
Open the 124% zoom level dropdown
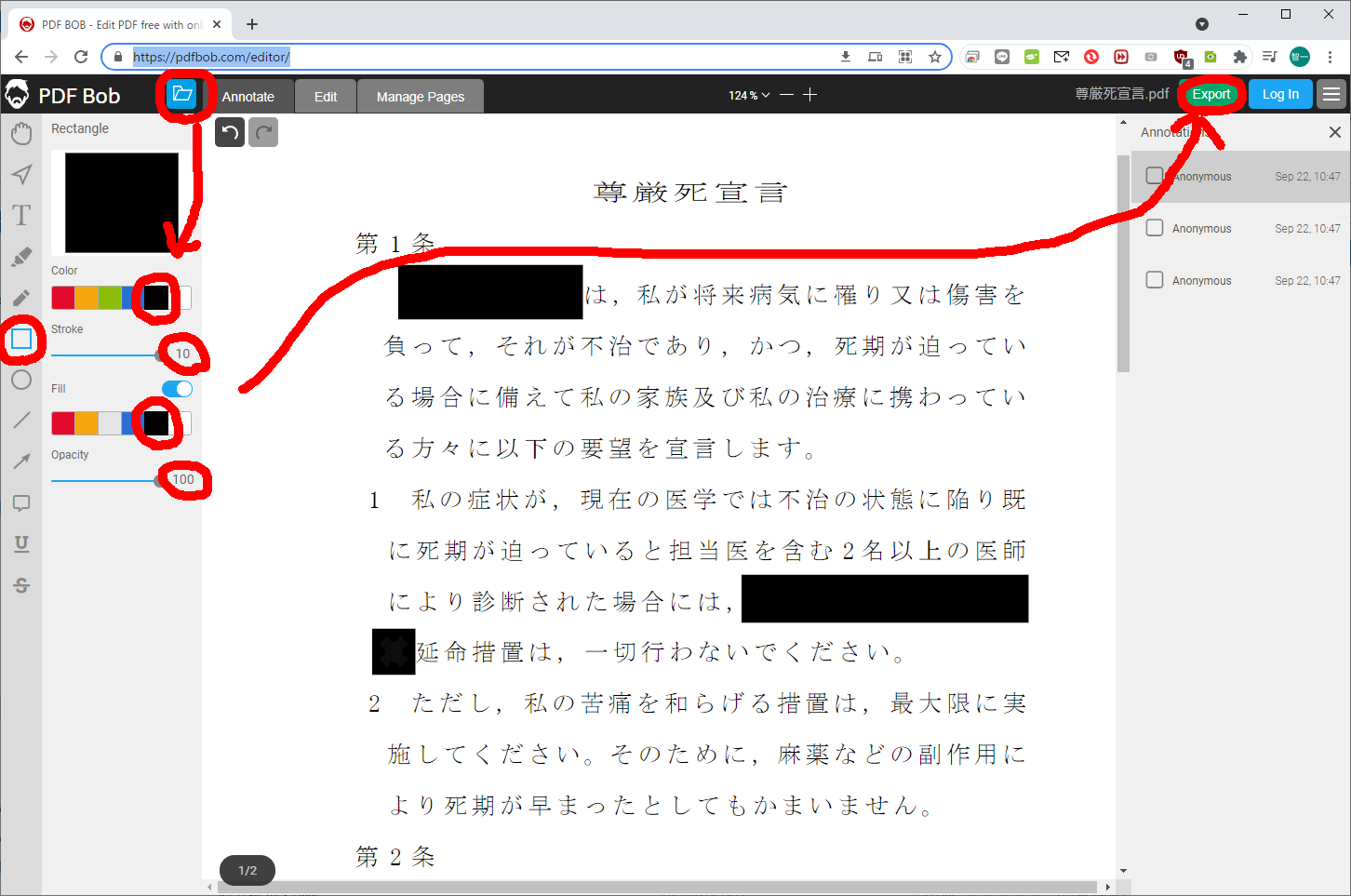749,95
